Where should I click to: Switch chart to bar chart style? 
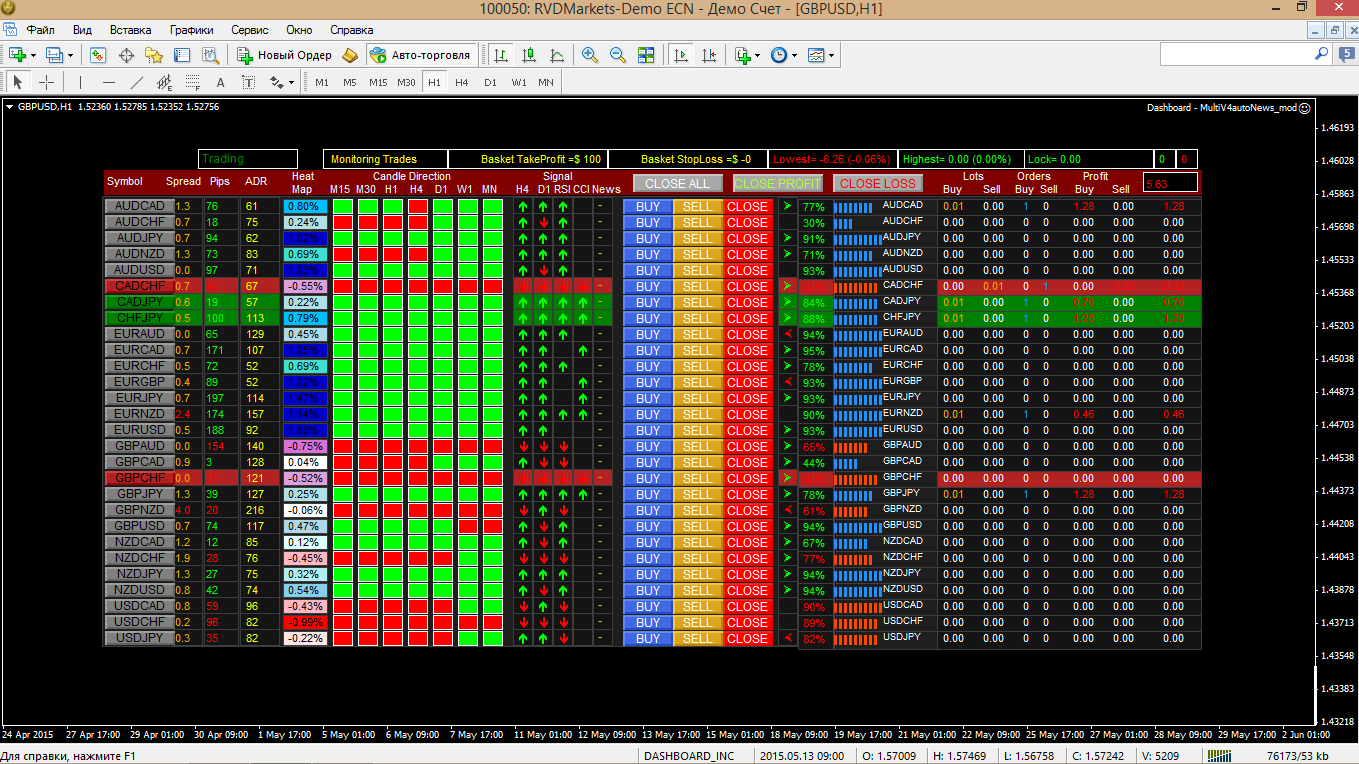click(500, 55)
